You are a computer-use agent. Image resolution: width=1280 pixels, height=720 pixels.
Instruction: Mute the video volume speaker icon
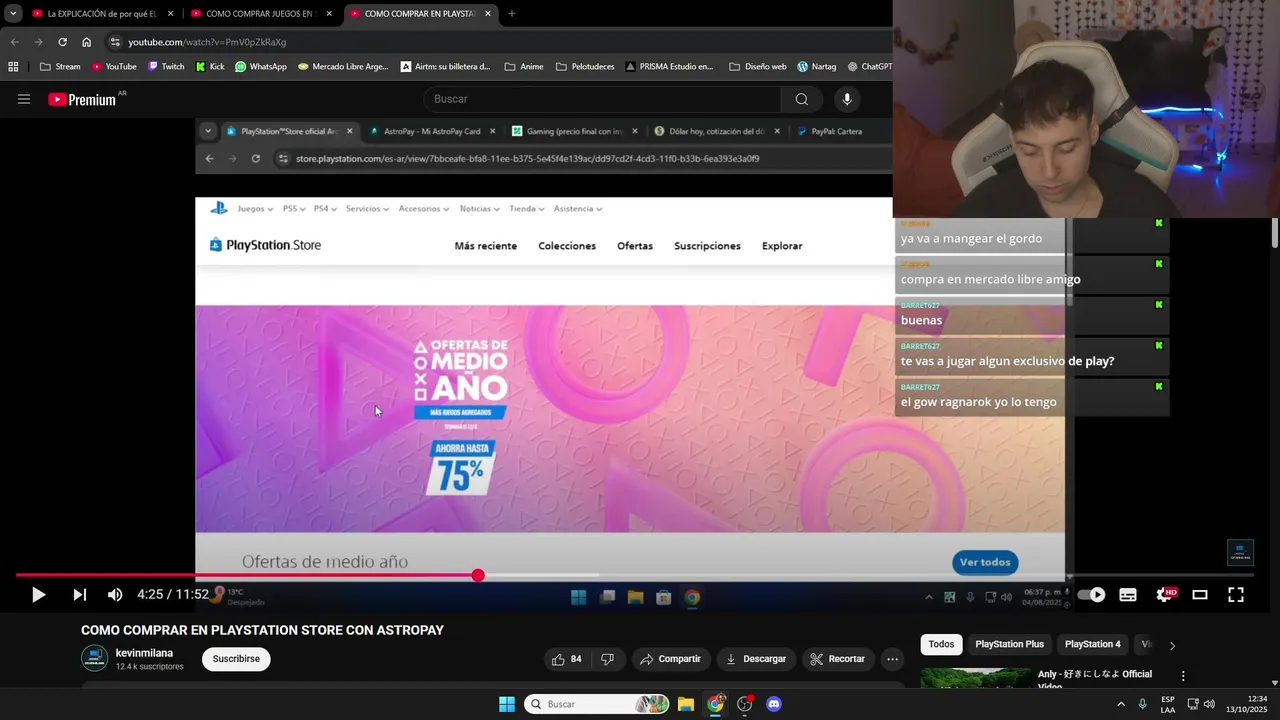point(115,595)
